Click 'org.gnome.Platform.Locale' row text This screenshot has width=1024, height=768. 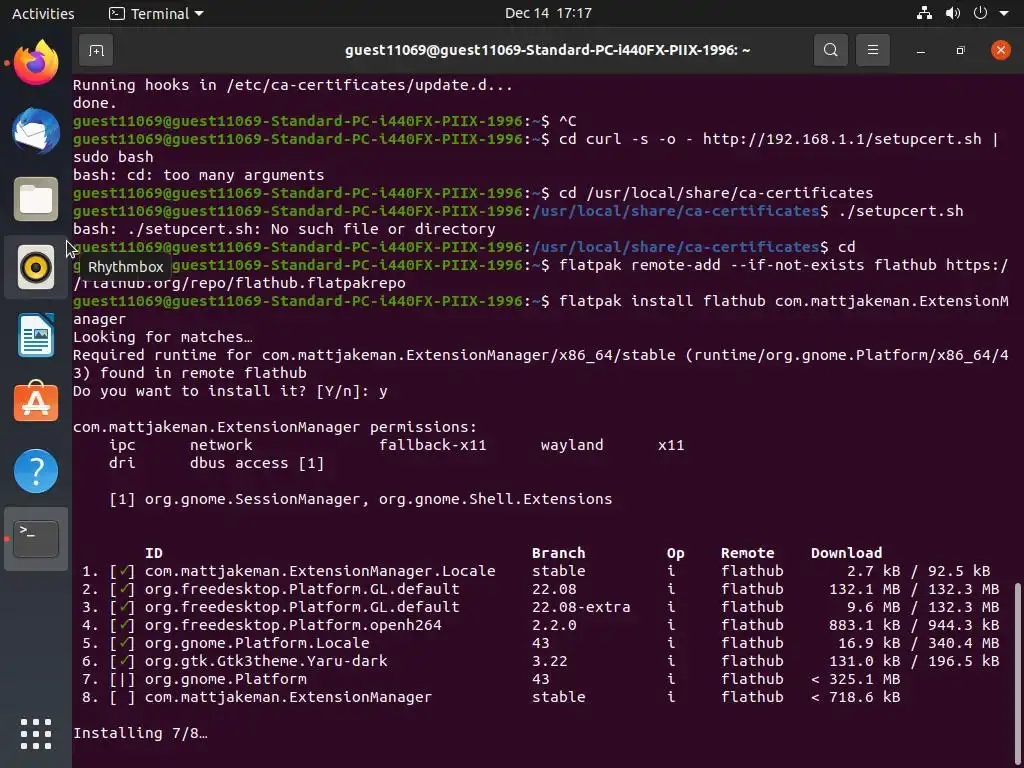click(257, 643)
